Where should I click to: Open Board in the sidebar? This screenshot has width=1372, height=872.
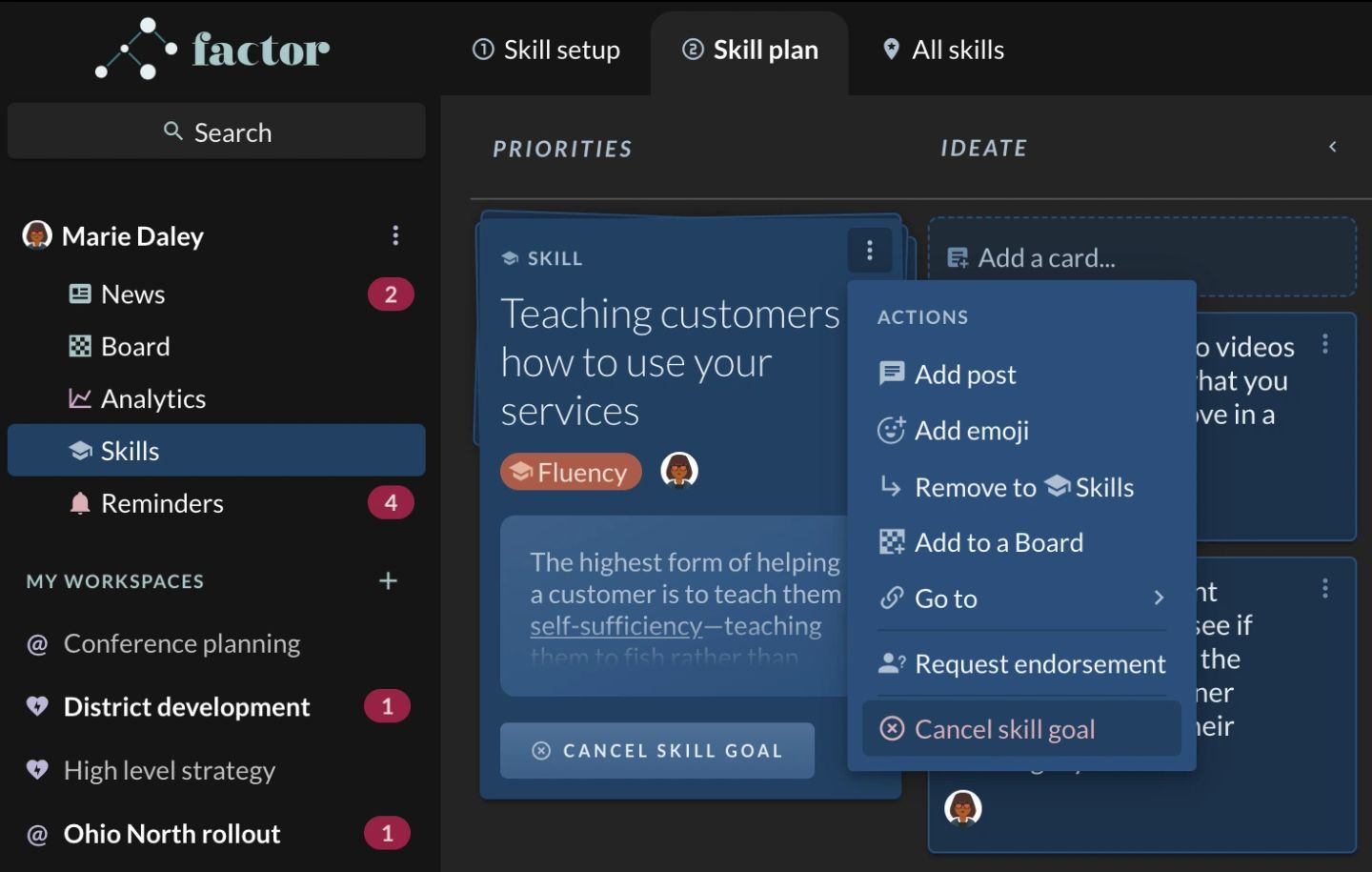216,346
